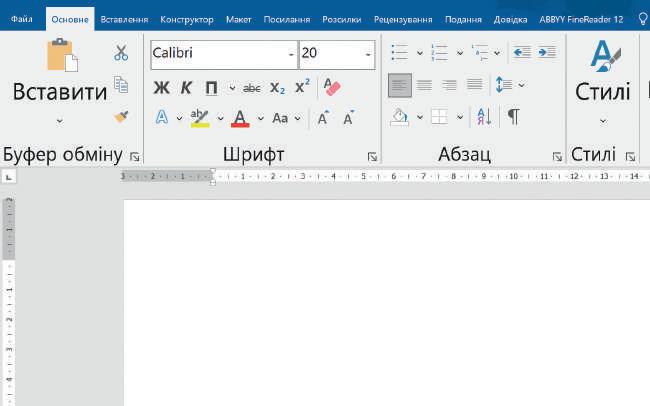Open the numbering library dropdown arrow
The width and height of the screenshot is (650, 406).
(460, 53)
